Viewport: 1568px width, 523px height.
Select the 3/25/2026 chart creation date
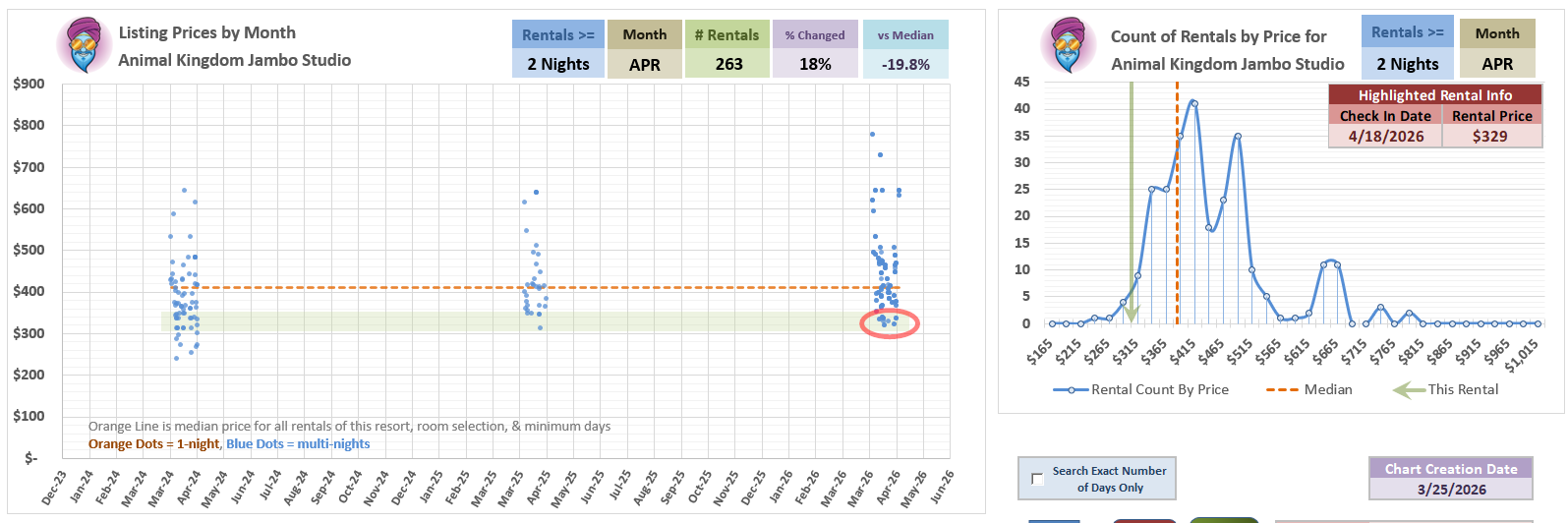coord(1451,489)
